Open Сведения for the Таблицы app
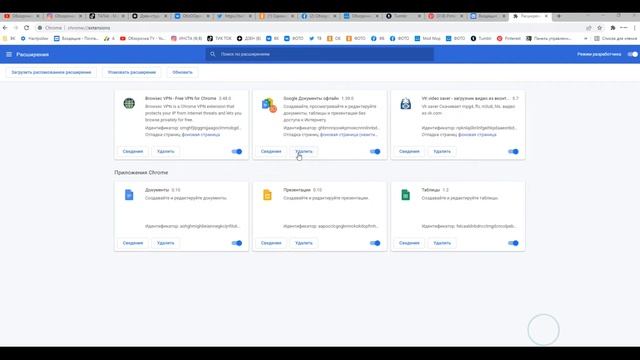The image size is (640, 360). 409,243
